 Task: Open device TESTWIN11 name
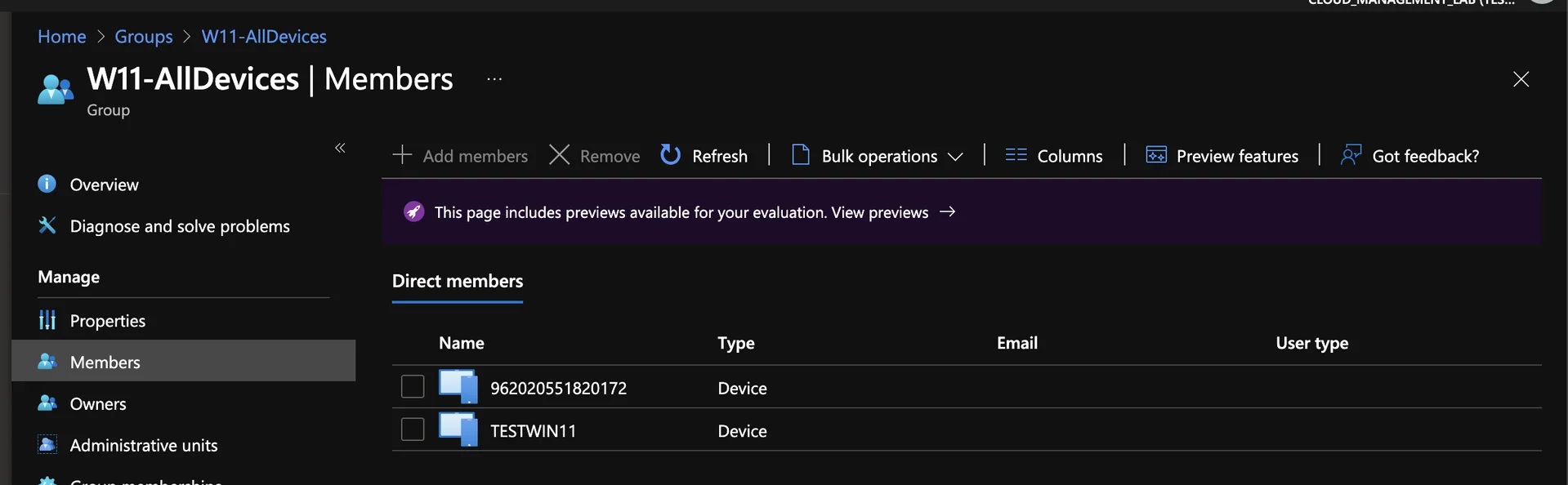(x=534, y=430)
